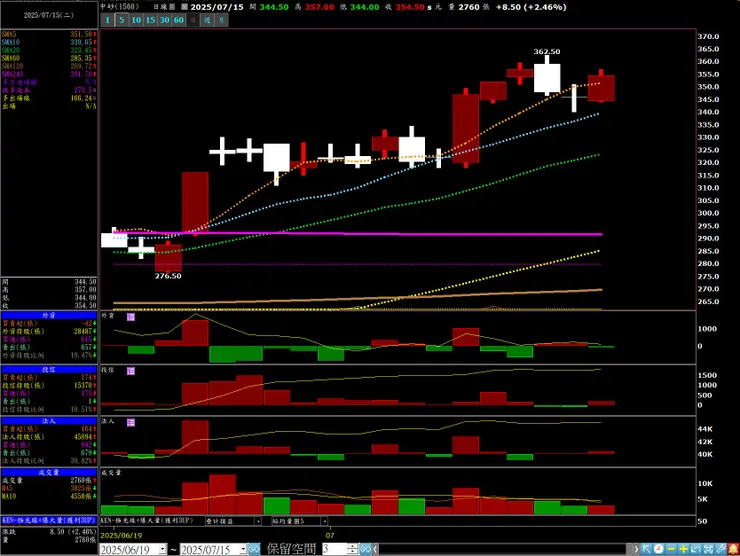
Task: Click the stock name 中砂(1560) title
Action: coord(119,7)
